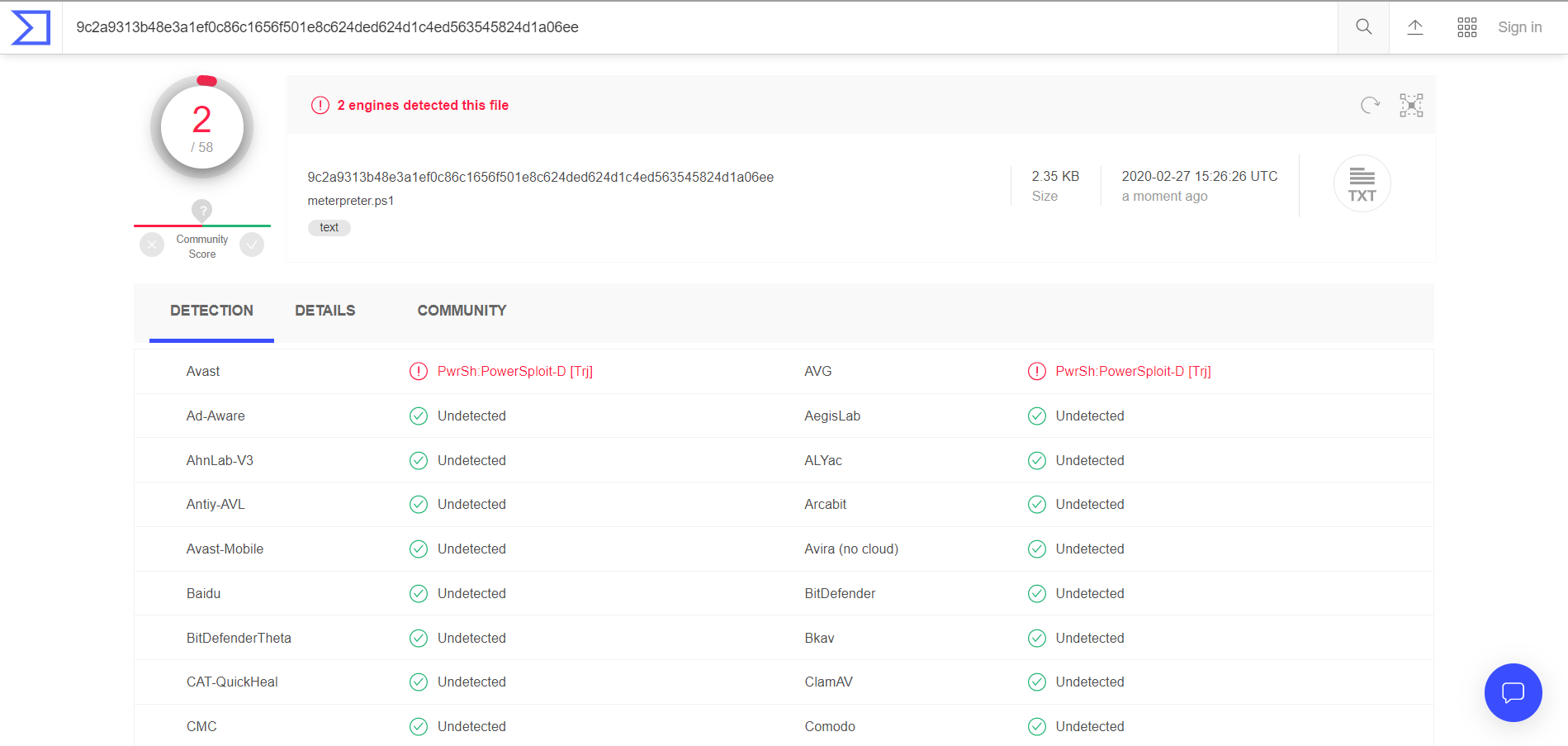Viewport: 1568px width, 746px height.
Task: Click 'a moment ago' analysis time
Action: (x=1164, y=197)
